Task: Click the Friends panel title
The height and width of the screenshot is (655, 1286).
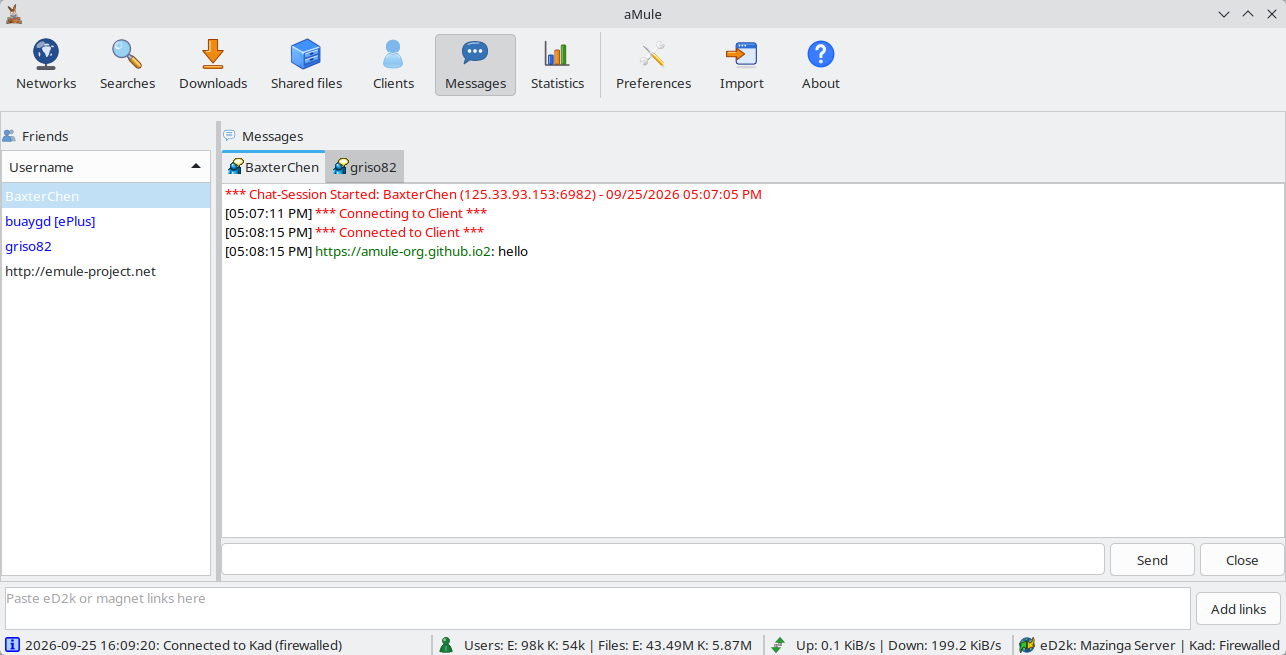Action: click(45, 136)
